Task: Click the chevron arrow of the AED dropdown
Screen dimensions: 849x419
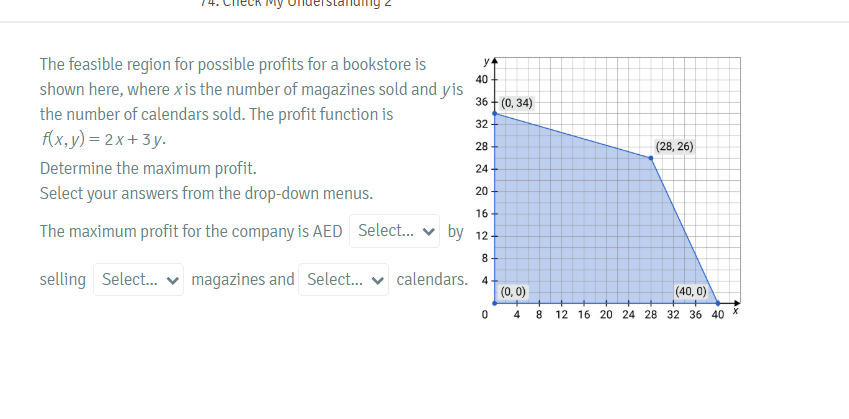Action: [x=429, y=232]
